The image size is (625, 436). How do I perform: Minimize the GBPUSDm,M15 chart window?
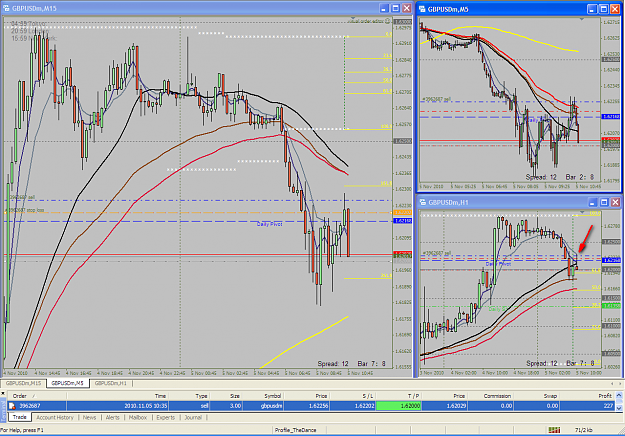coord(383,8)
